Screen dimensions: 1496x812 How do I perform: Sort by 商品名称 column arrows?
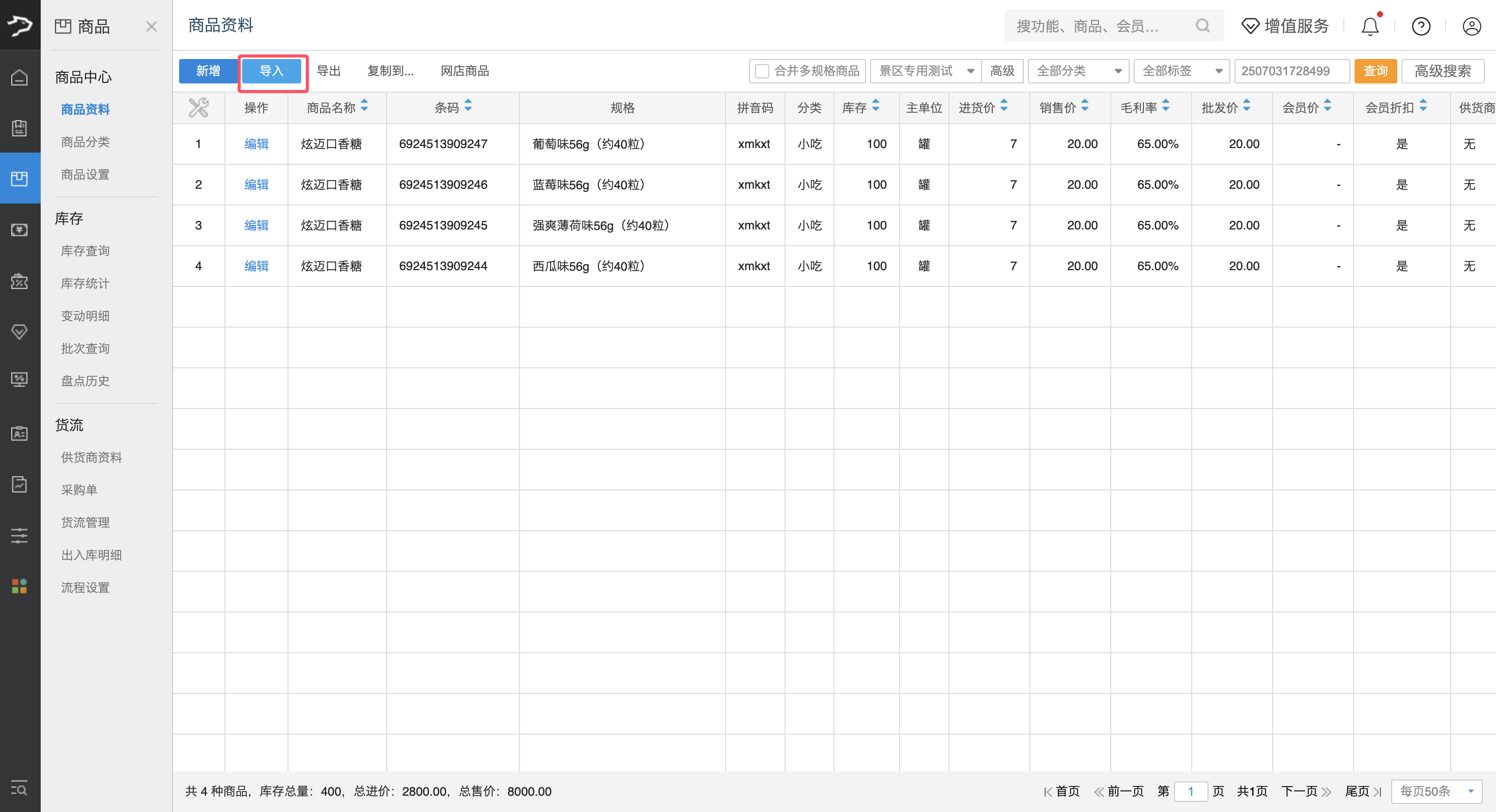pos(364,106)
